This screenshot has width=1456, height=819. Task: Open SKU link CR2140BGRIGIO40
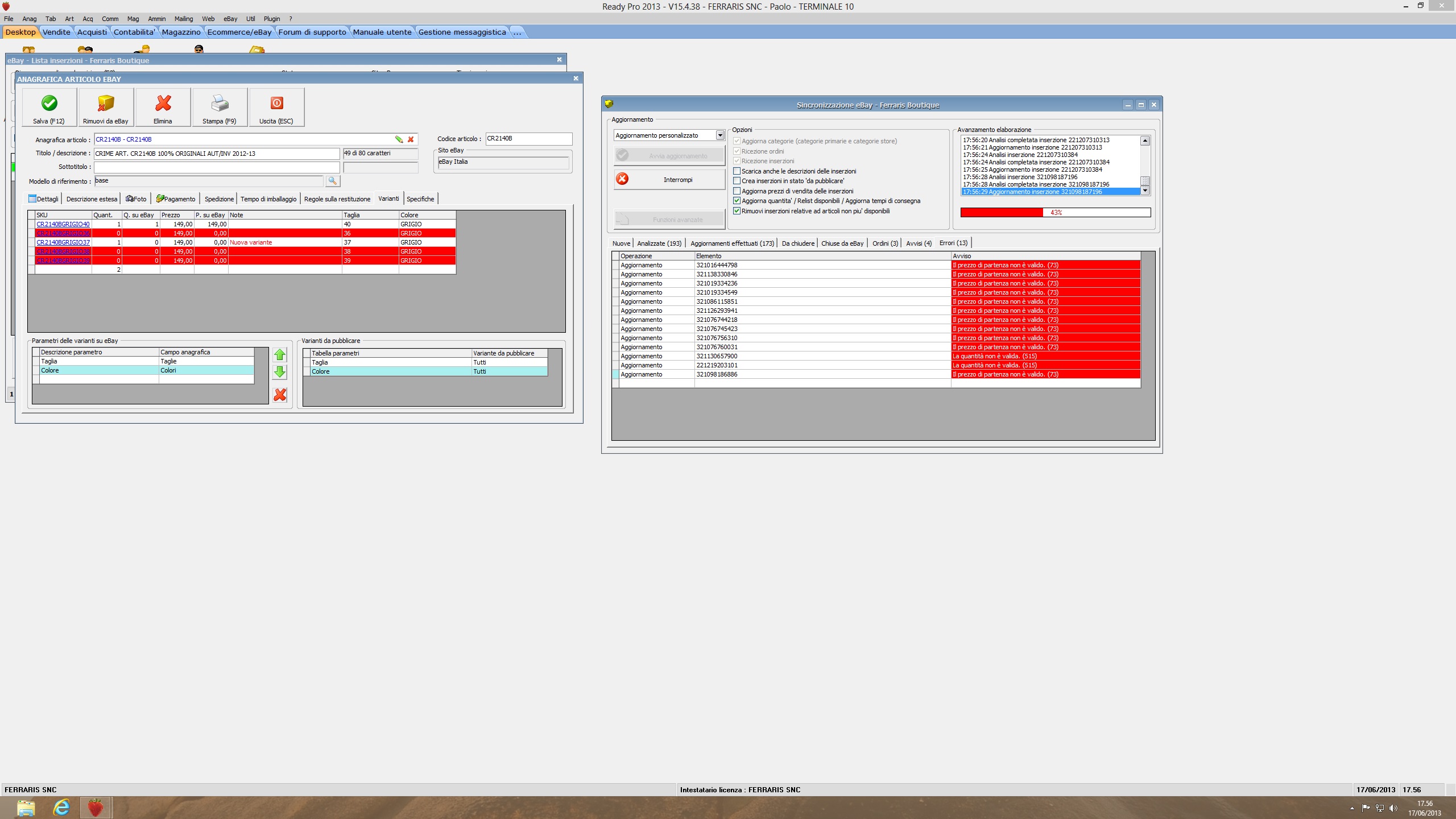(x=63, y=224)
